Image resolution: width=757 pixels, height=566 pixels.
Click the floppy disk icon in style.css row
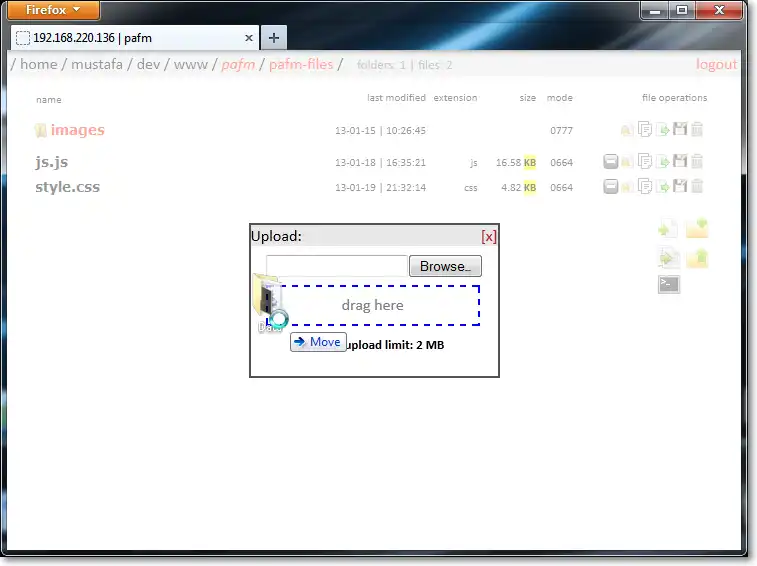tap(680, 185)
